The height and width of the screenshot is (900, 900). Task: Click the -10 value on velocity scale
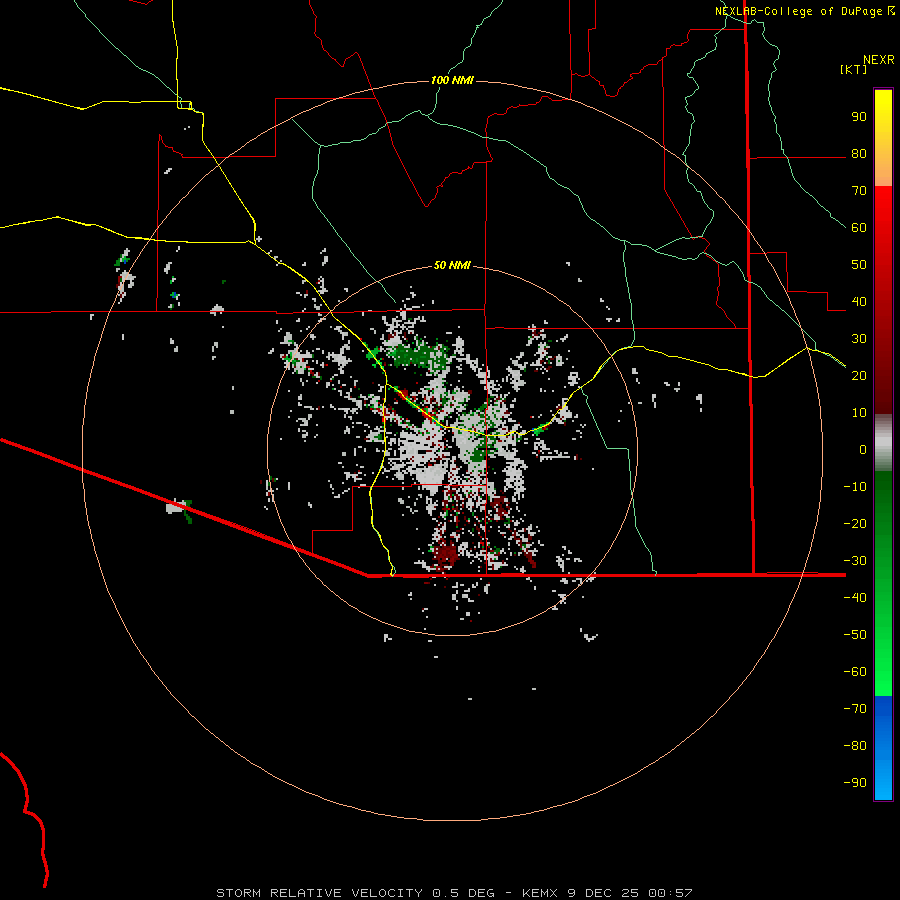tap(855, 487)
